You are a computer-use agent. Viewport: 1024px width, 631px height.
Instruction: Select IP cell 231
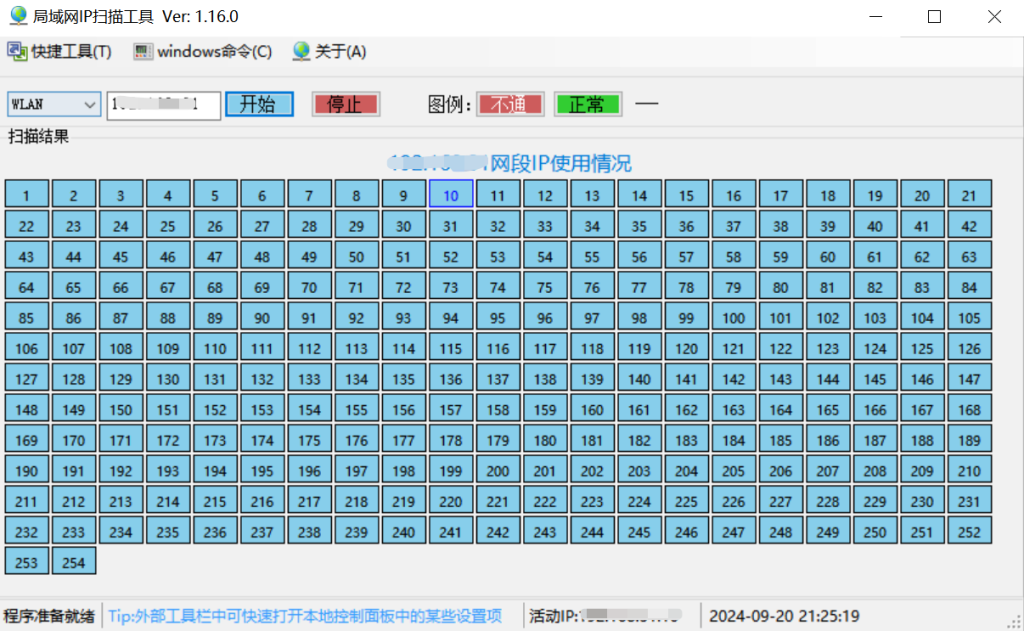(969, 502)
